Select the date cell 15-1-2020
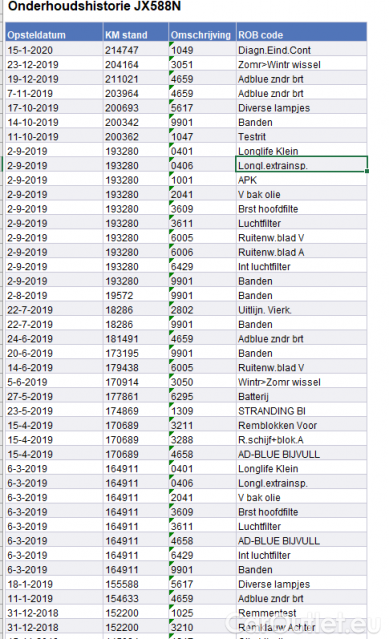The width and height of the screenshot is (389, 639). click(x=54, y=50)
